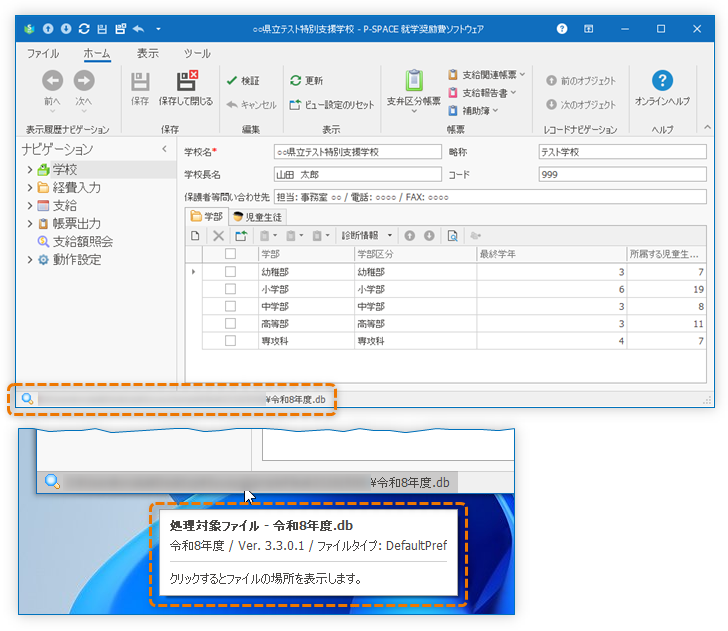This screenshot has width=728, height=631.
Task: Collapse the ナビゲーション panel
Action: coord(164,149)
